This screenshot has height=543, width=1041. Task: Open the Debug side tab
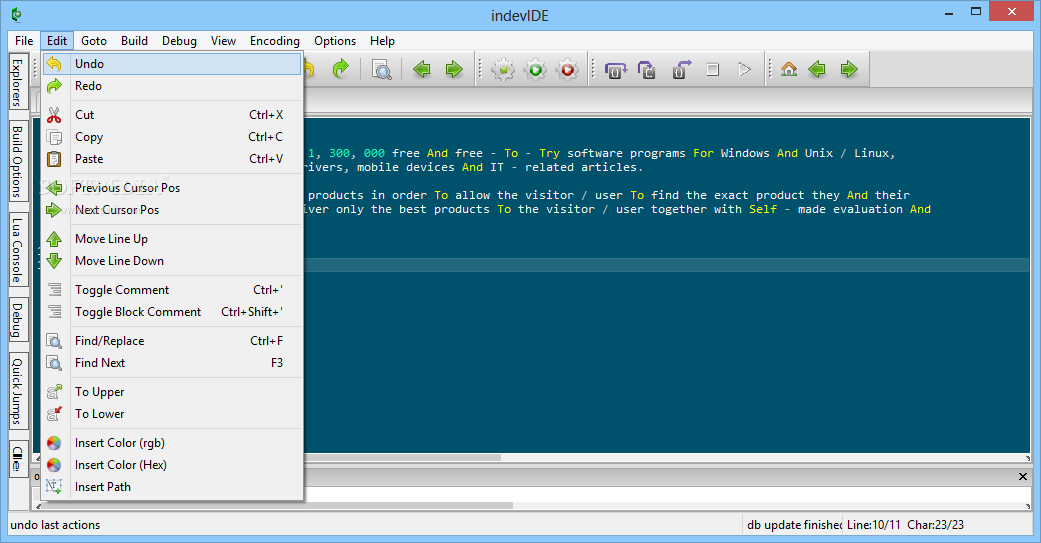coord(18,320)
